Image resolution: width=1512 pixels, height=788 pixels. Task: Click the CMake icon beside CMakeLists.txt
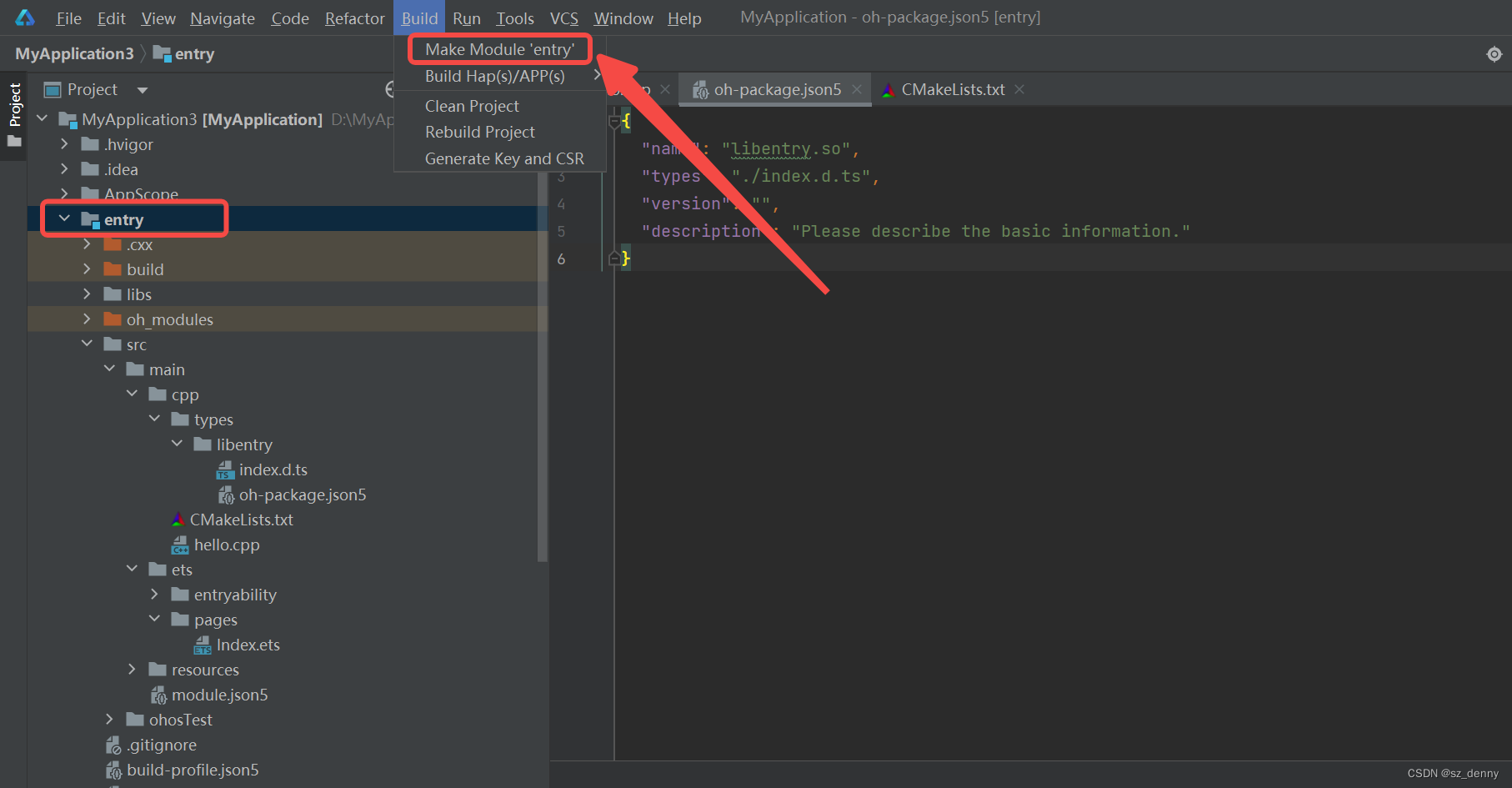178,519
